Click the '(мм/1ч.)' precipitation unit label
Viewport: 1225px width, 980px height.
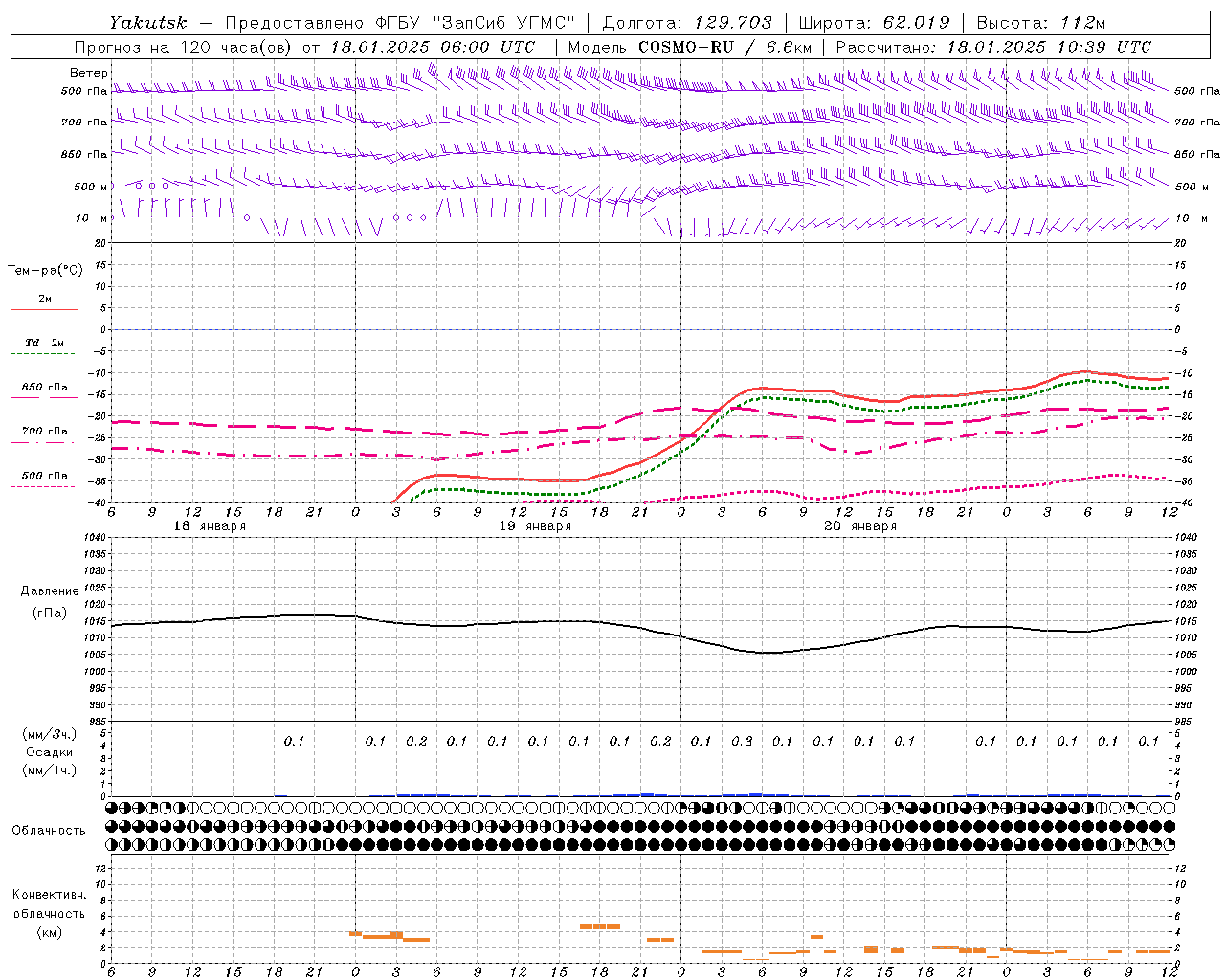click(x=49, y=770)
